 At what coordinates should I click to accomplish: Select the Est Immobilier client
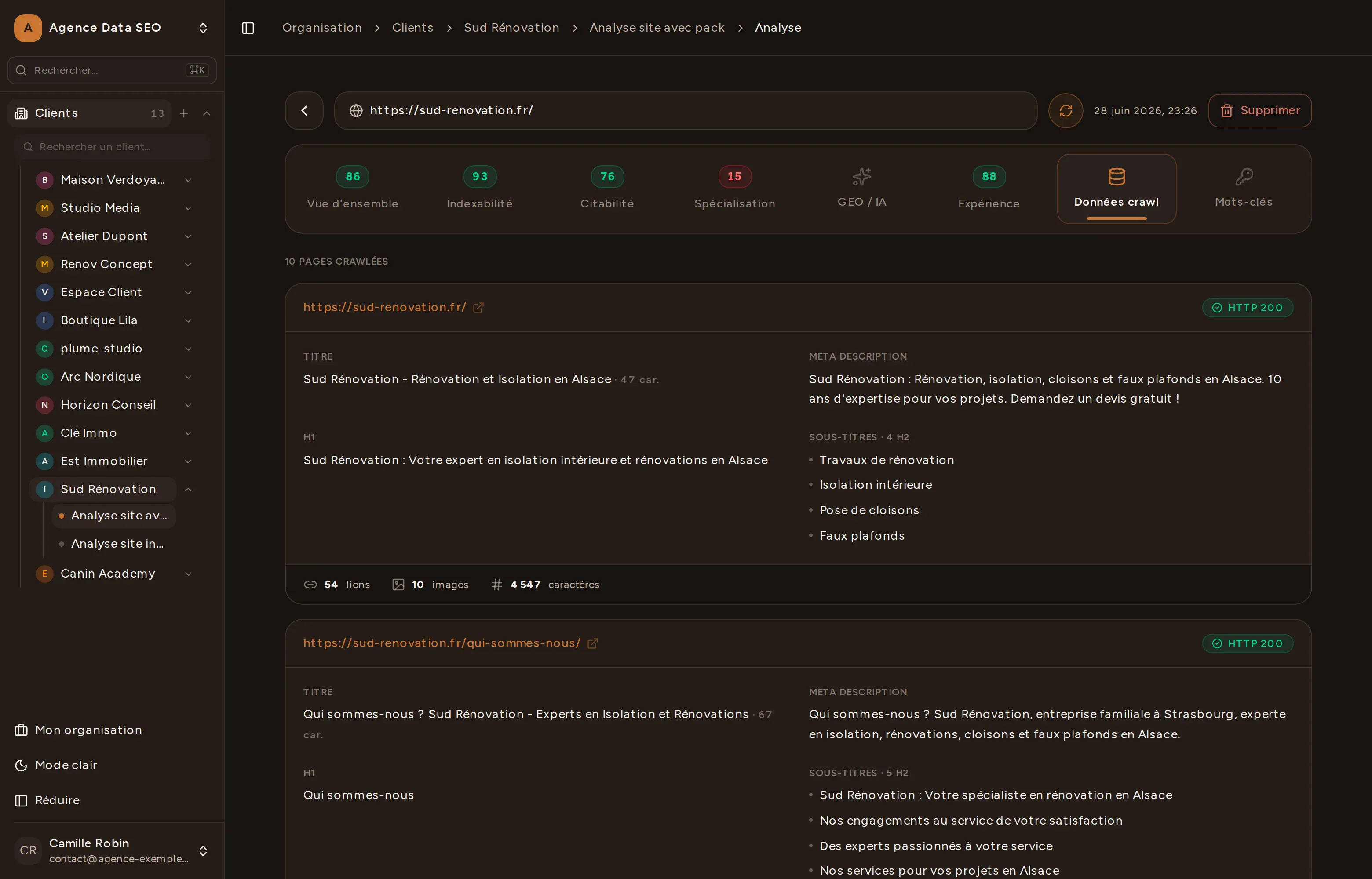[103, 461]
